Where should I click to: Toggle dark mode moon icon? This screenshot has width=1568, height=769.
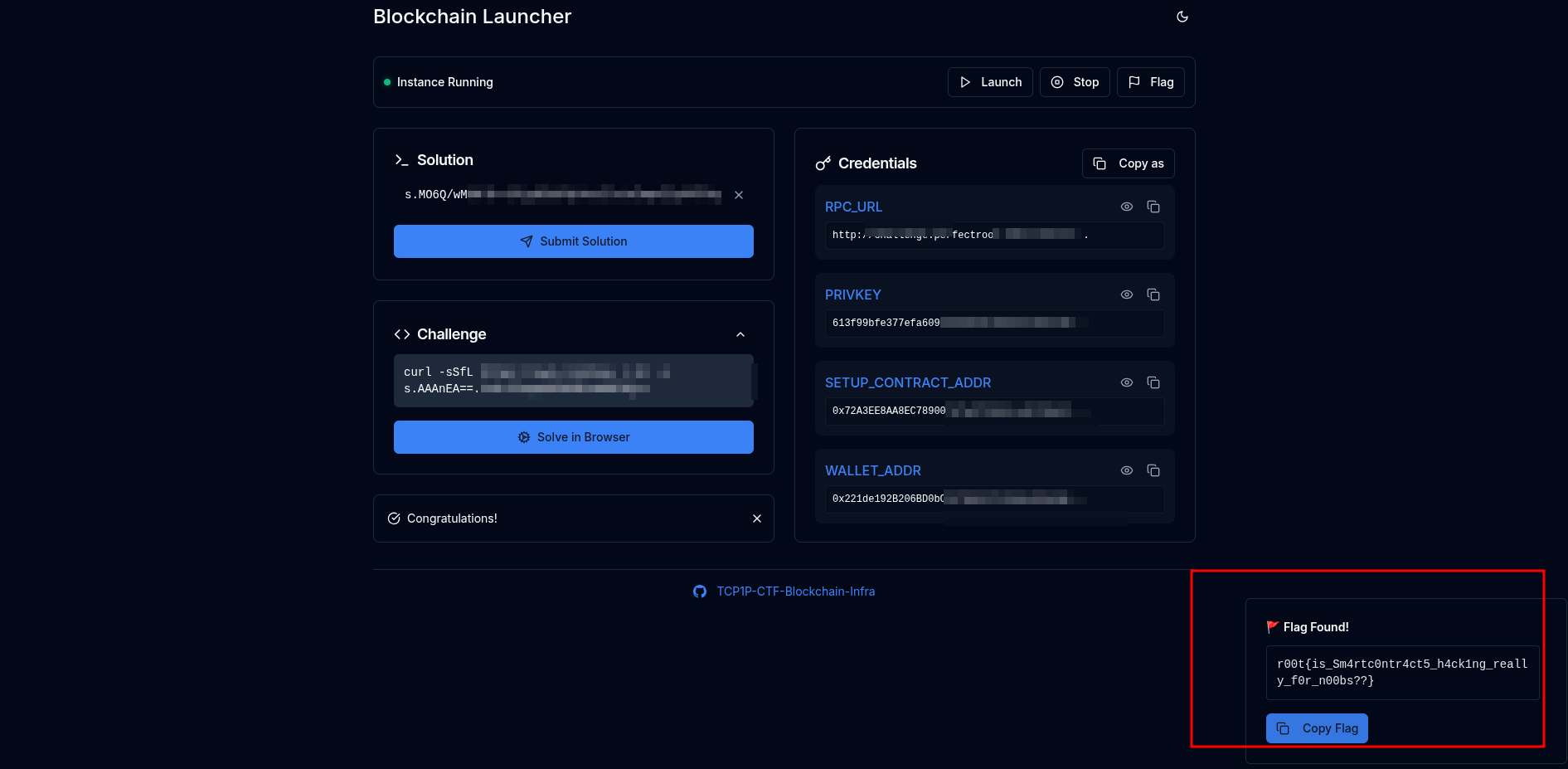click(x=1182, y=17)
